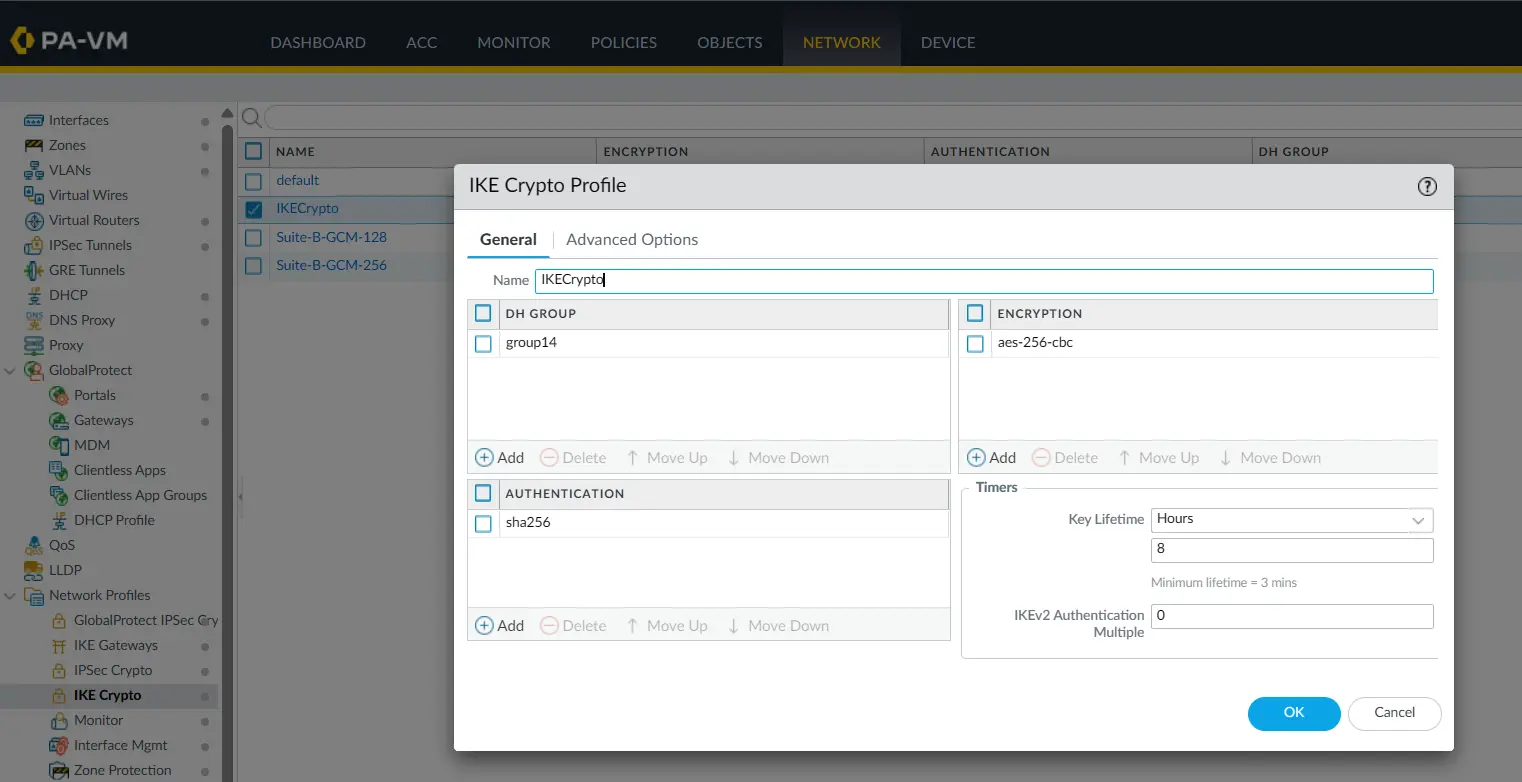Viewport: 1522px width, 782px height.
Task: Click the MDM icon
Action: [59, 445]
